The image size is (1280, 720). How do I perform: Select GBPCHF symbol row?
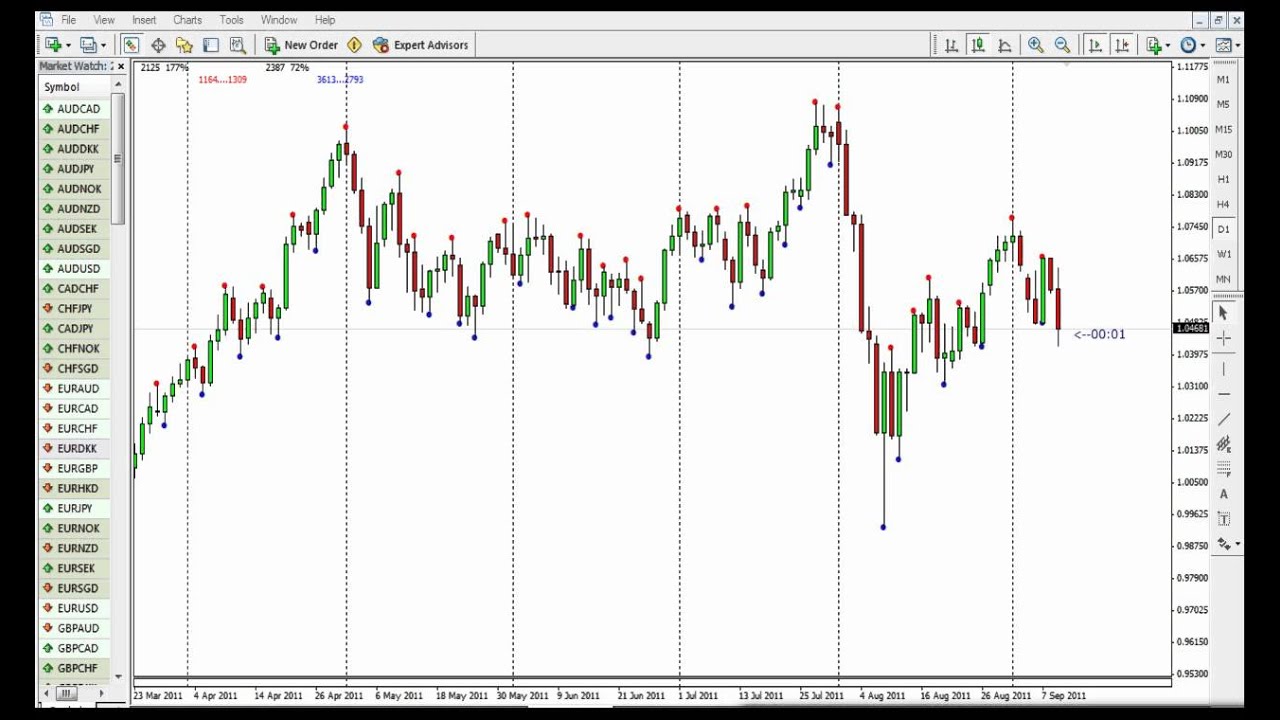click(x=75, y=668)
